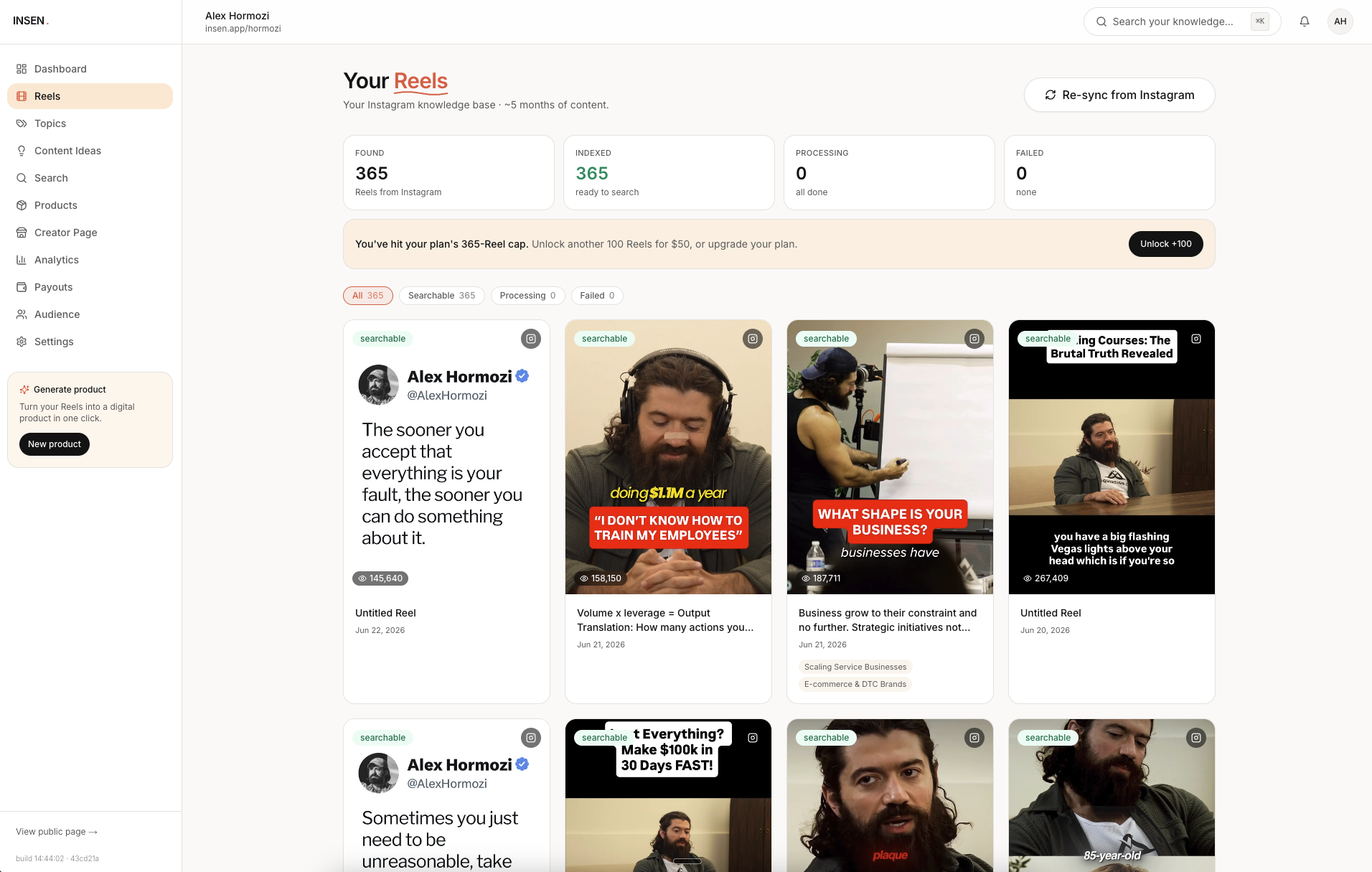Open Instagram icon on 'Sometimes you just need' reel
The image size is (1372, 872).
[x=531, y=738]
